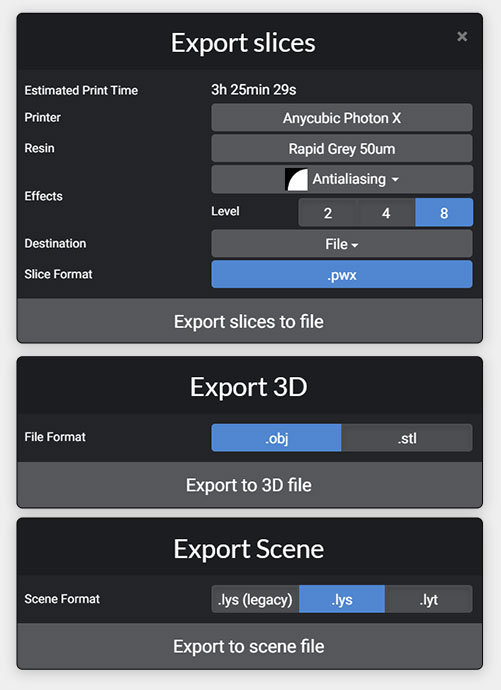Set antialiasing level to 2
501x690 pixels.
coord(328,213)
